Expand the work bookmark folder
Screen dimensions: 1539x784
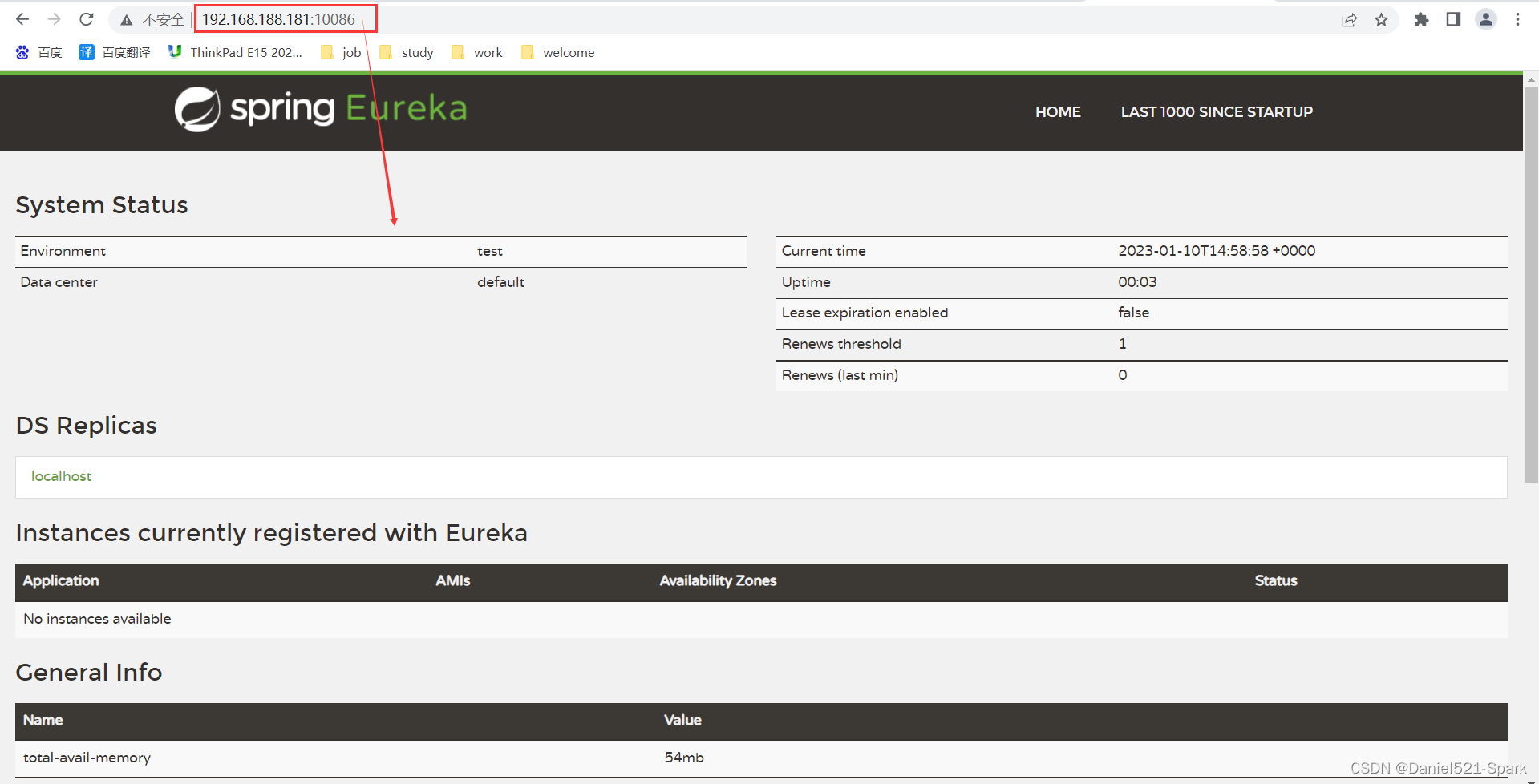(477, 52)
